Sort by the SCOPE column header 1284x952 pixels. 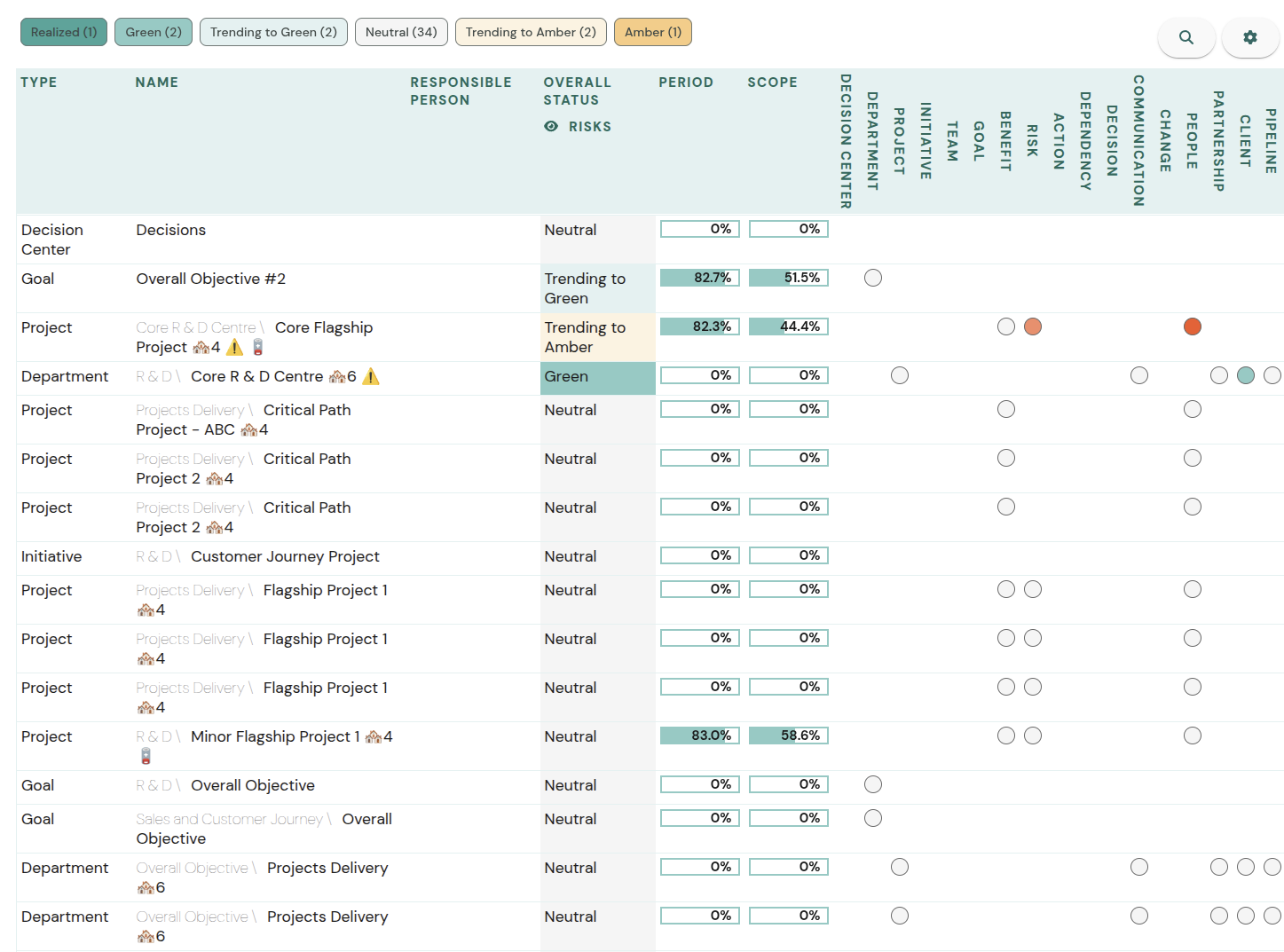[x=772, y=83]
